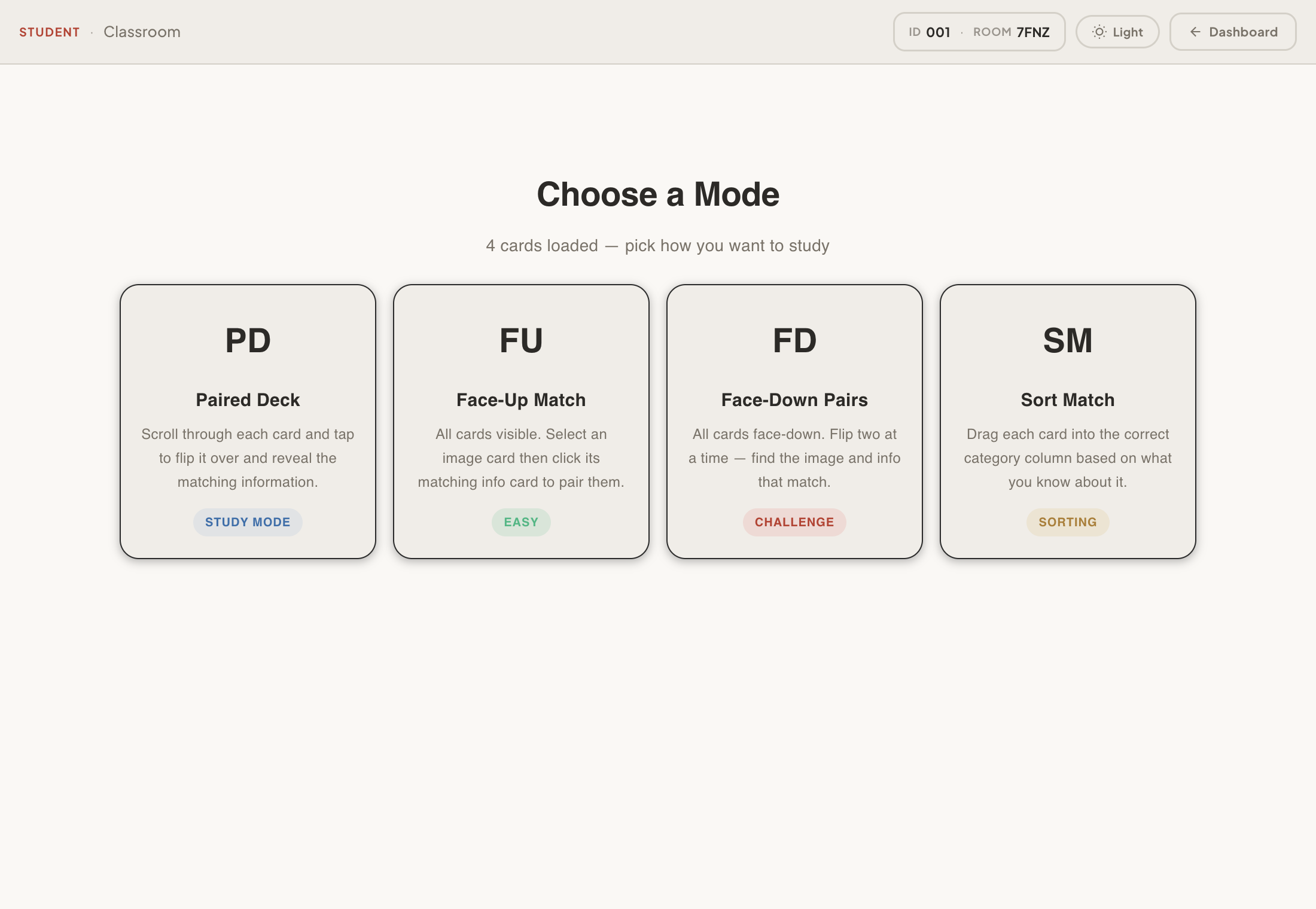1316x909 pixels.
Task: Click the '4 cards loaded' subtitle
Action: [657, 245]
